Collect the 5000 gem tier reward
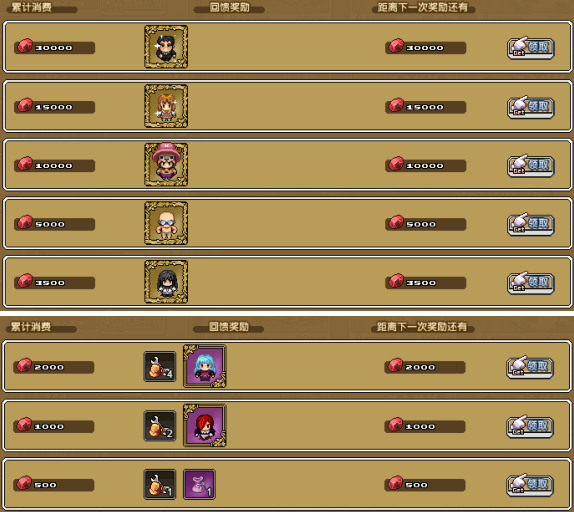The height and width of the screenshot is (512, 574). 530,224
